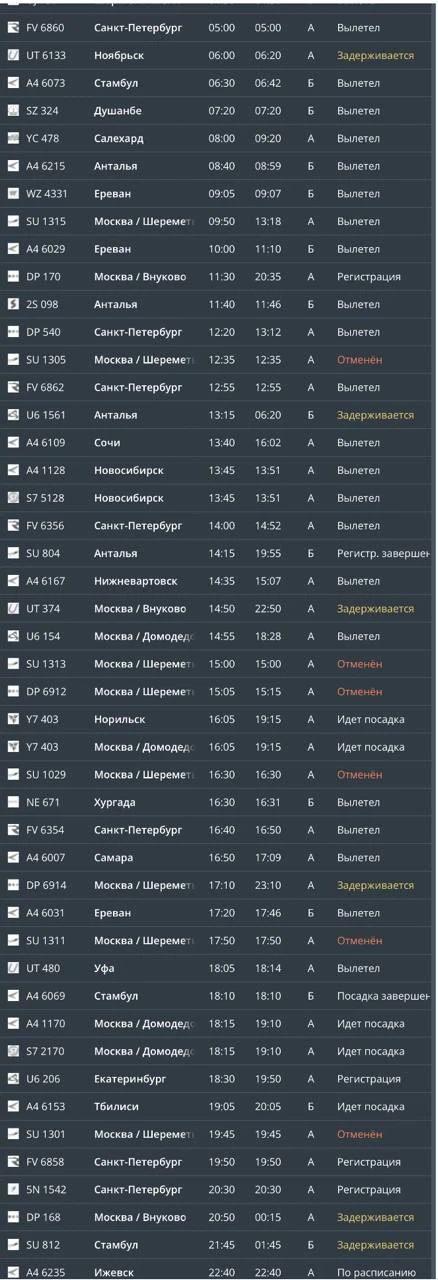
Task: Click Регистрация status for U6 206 Екатеринбург
Action: pos(368,1079)
